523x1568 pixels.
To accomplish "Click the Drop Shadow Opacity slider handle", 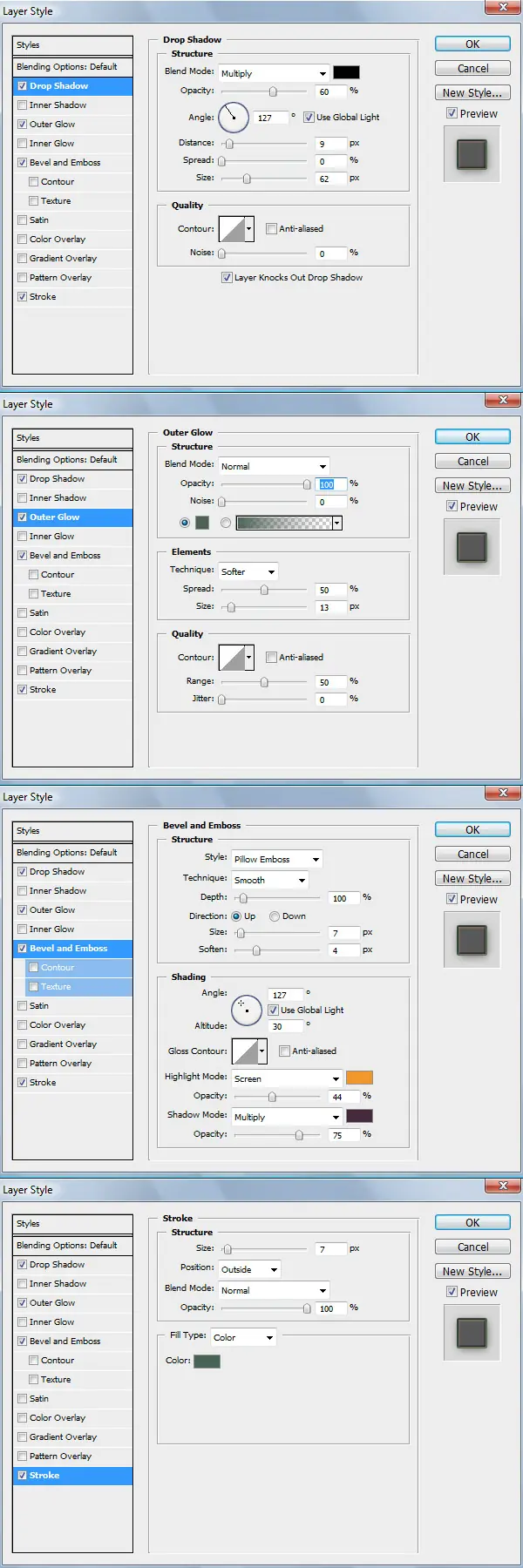I will [274, 91].
